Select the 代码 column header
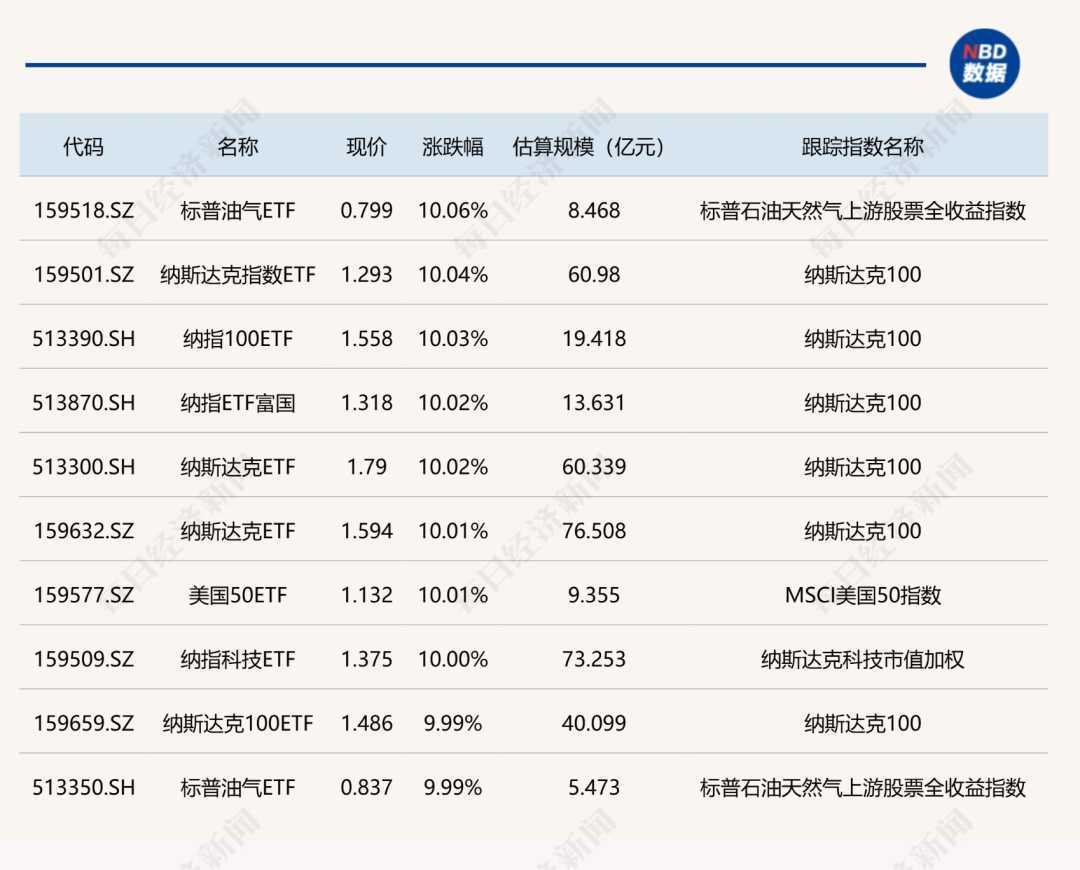This screenshot has width=1080, height=870. click(83, 147)
